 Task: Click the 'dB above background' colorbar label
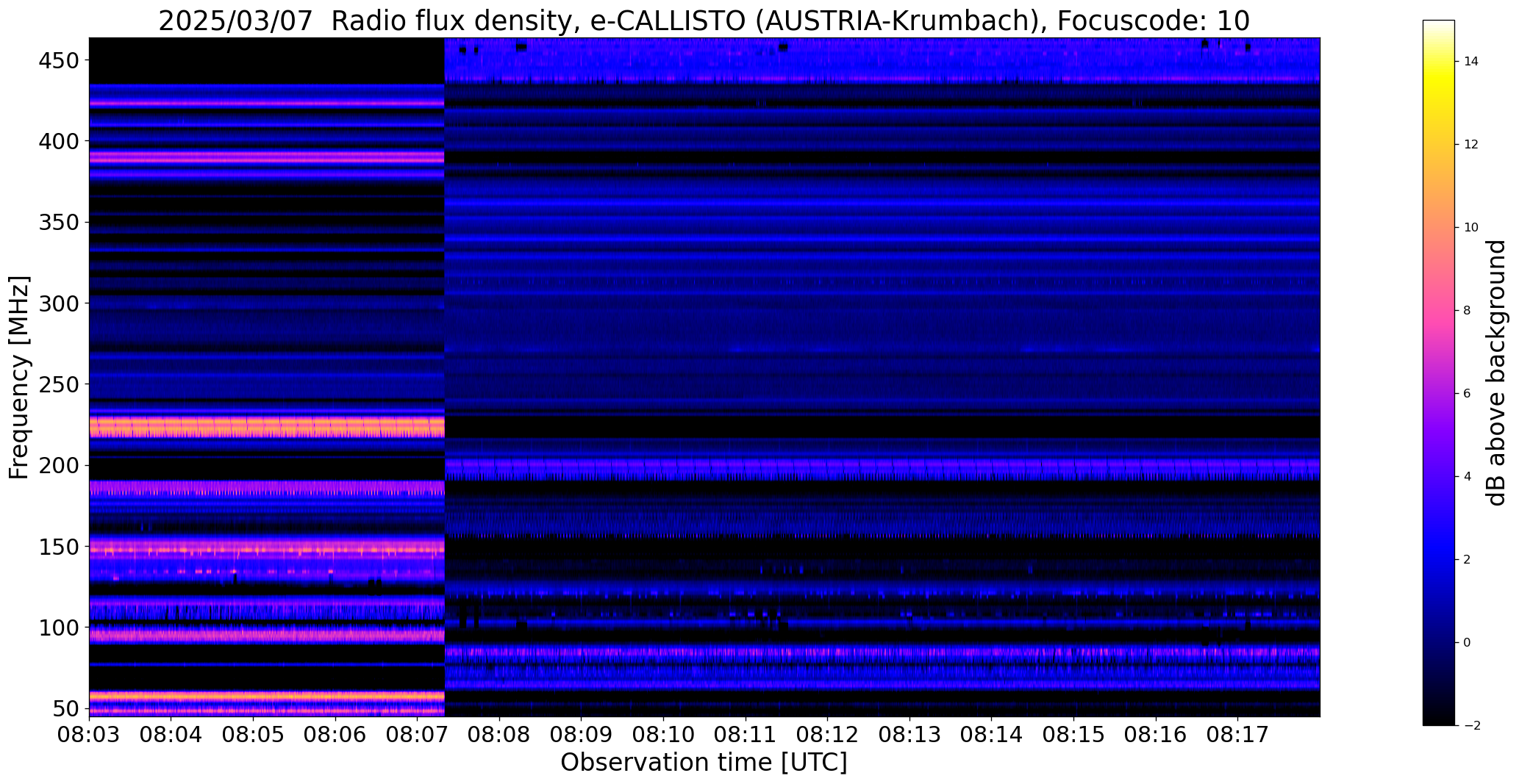pos(1496,373)
